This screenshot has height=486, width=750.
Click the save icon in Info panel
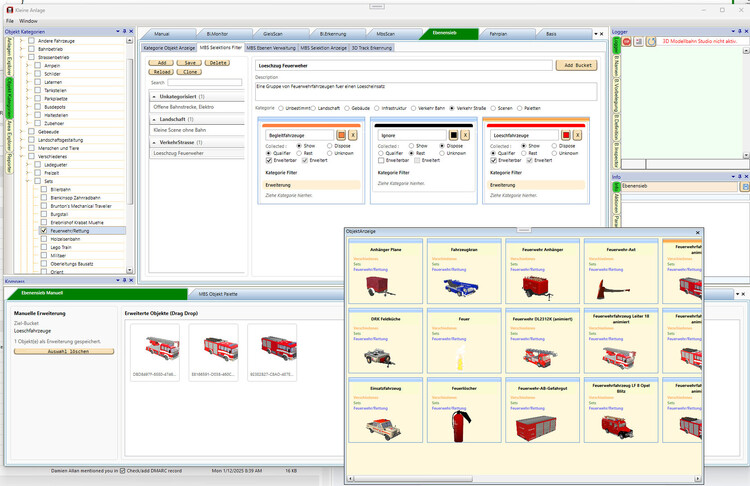point(744,186)
